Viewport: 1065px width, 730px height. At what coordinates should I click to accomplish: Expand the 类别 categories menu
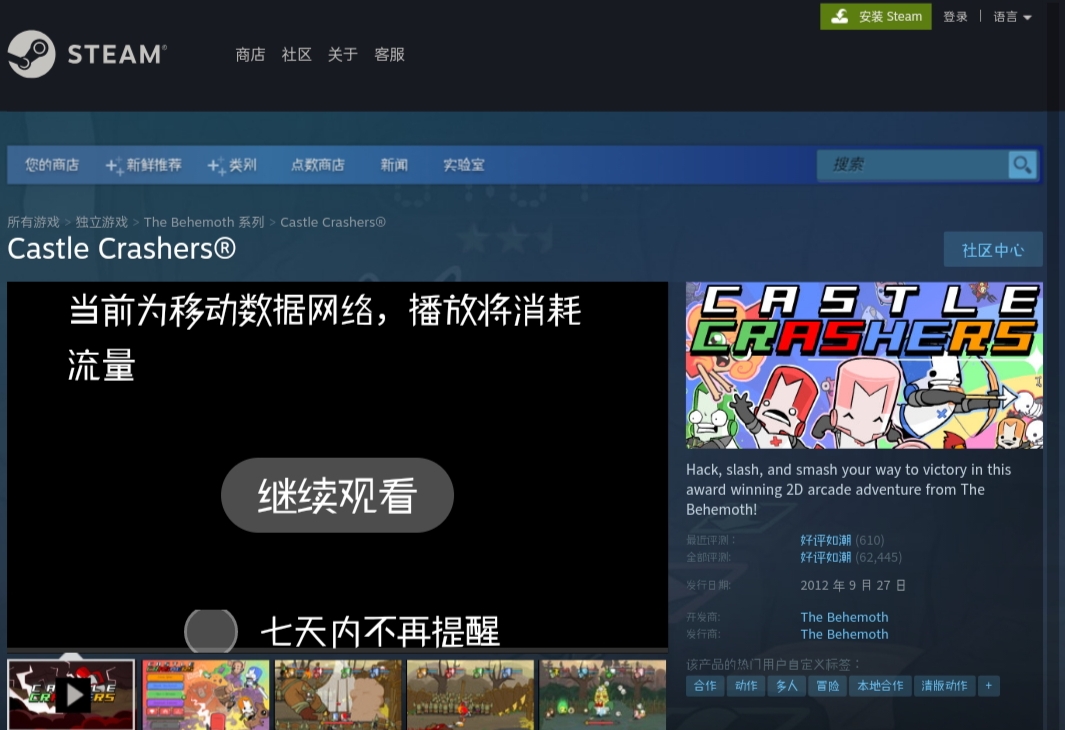[232, 165]
